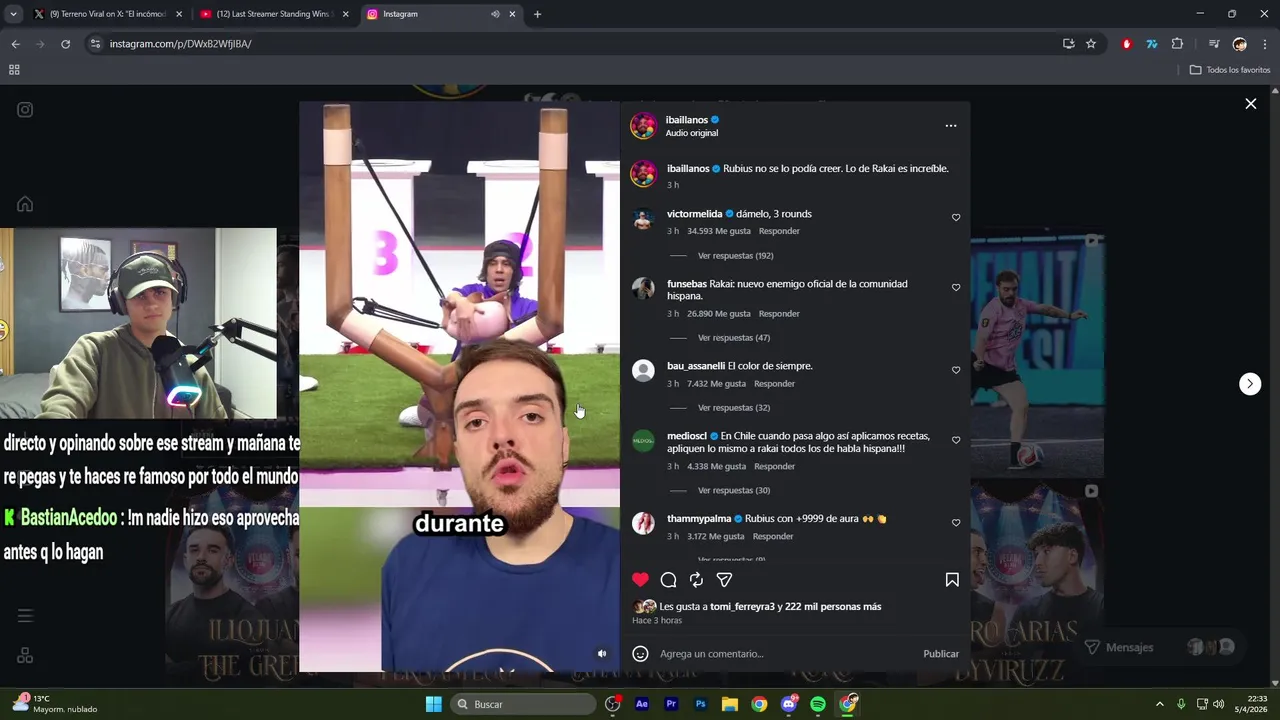Image resolution: width=1280 pixels, height=720 pixels.
Task: Open the tab search dropdown
Action: (13, 14)
